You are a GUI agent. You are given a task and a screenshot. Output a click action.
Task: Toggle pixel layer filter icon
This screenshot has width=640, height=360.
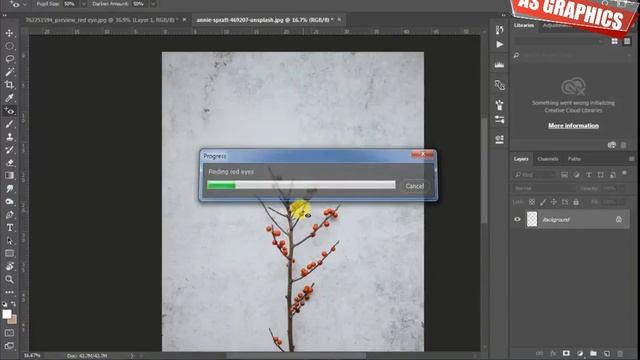564,175
